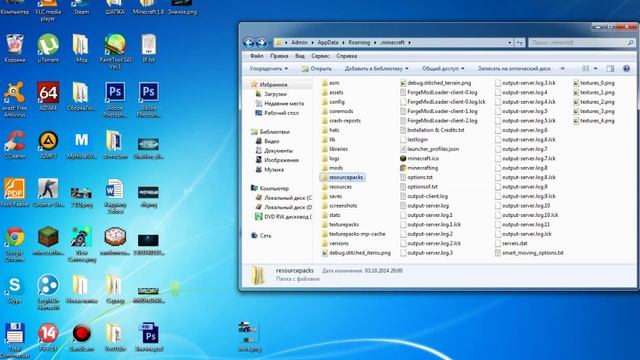Screen dimensions: 640x360
Task: Select the first Adobe Photoshop shortcut
Action: tap(115, 100)
